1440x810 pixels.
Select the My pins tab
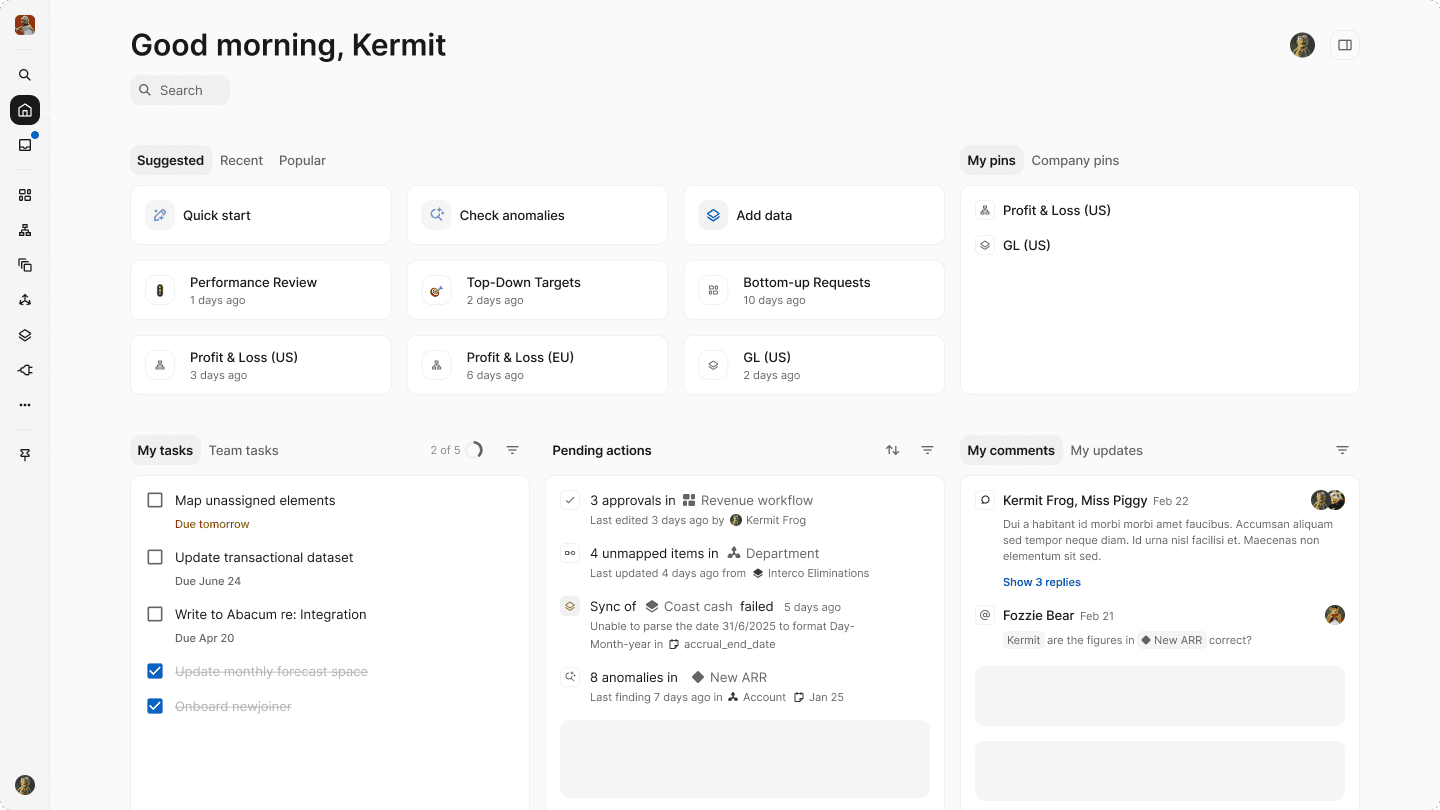click(x=991, y=160)
